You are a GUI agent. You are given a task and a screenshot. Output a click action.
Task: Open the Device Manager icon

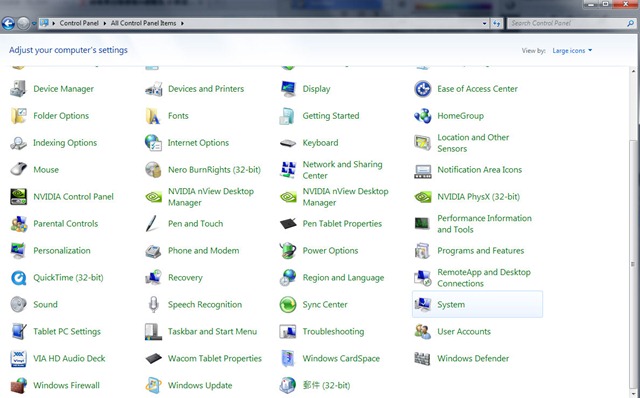tap(18, 89)
